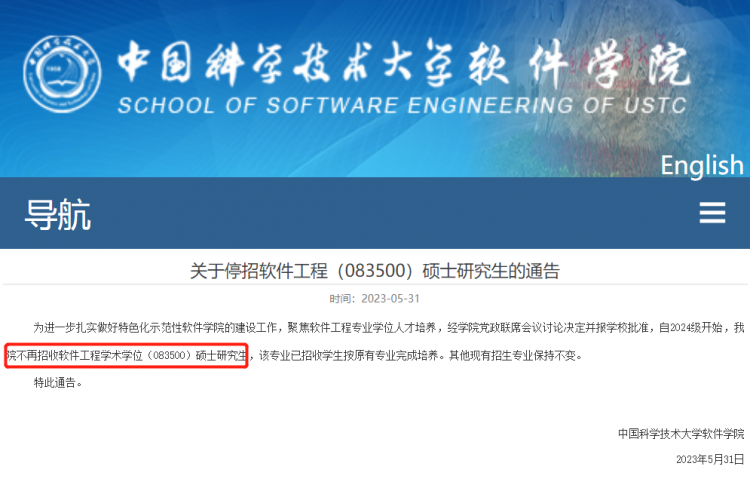Click the USTC circular emblem logo
This screenshot has height=497, width=750.
(62, 74)
